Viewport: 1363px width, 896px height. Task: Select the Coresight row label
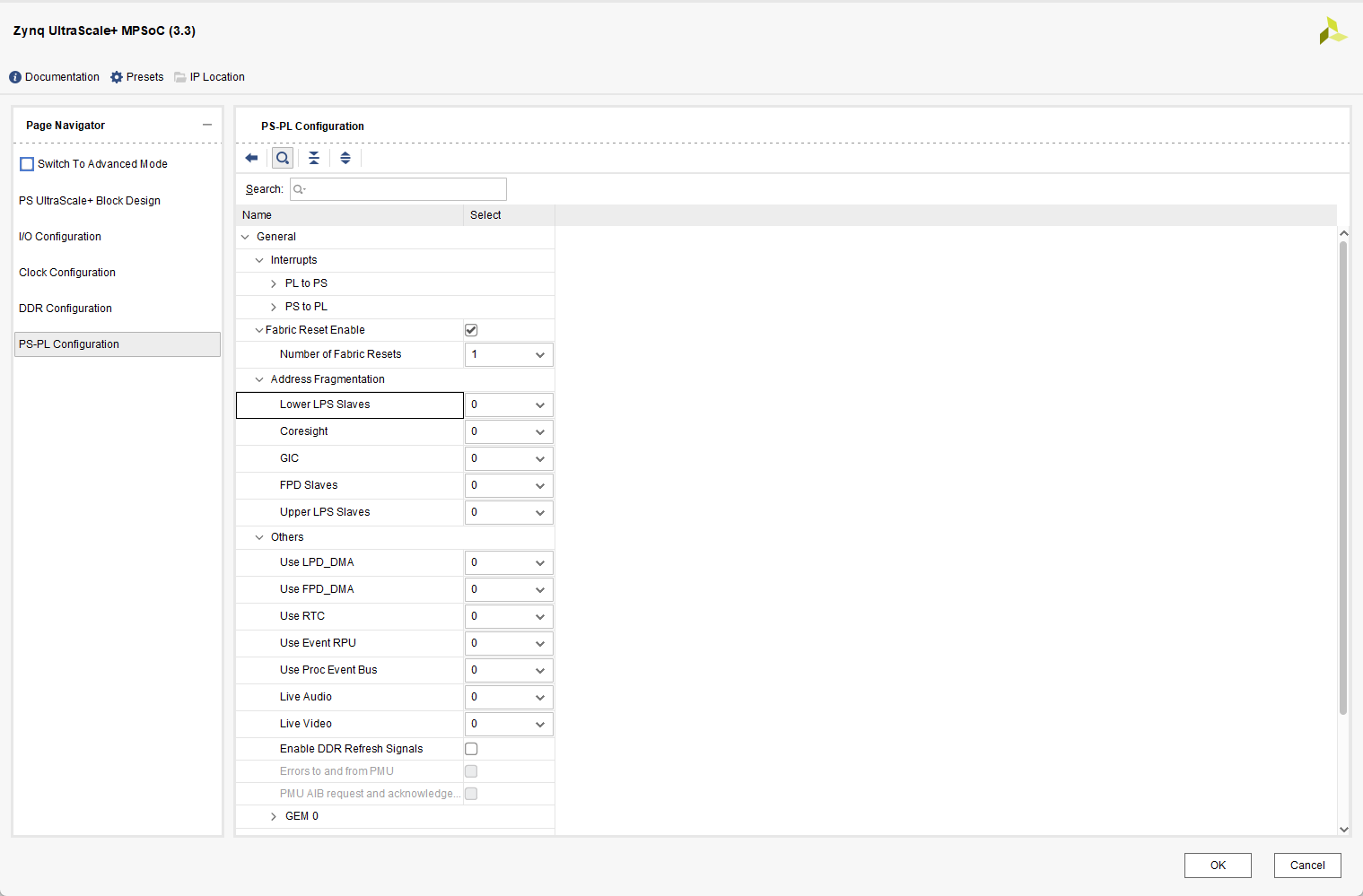coord(304,431)
